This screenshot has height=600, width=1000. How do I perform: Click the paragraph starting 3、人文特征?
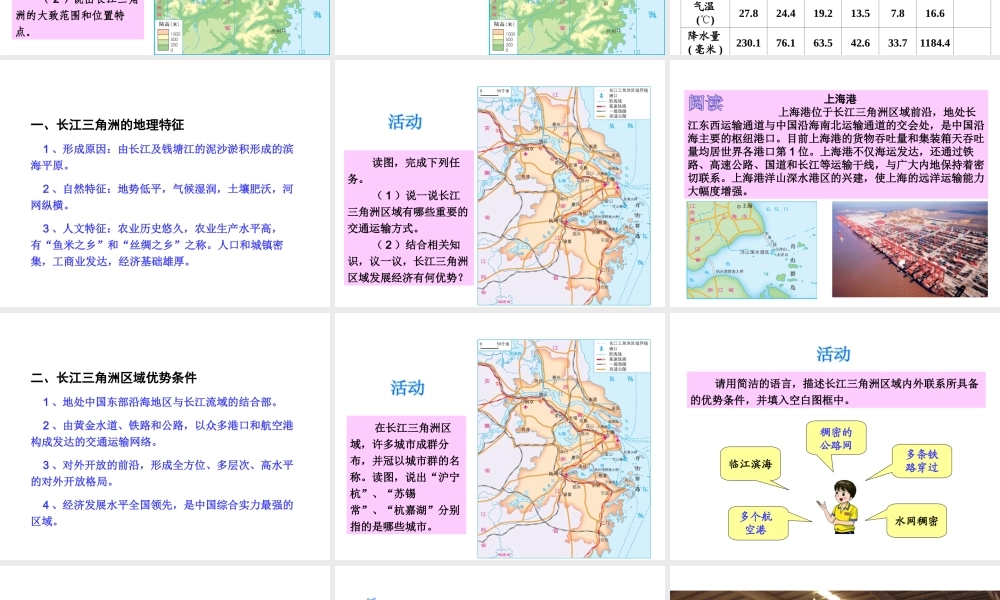pos(157,245)
